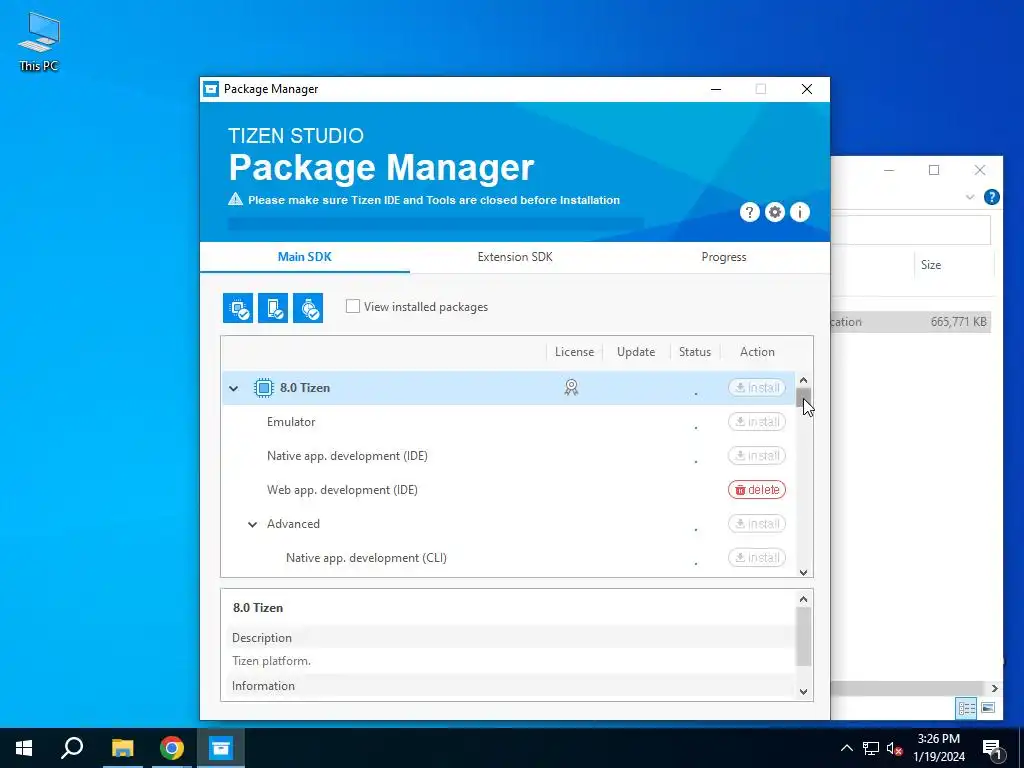Open network status tray icon
The image size is (1024, 768).
(x=871, y=748)
